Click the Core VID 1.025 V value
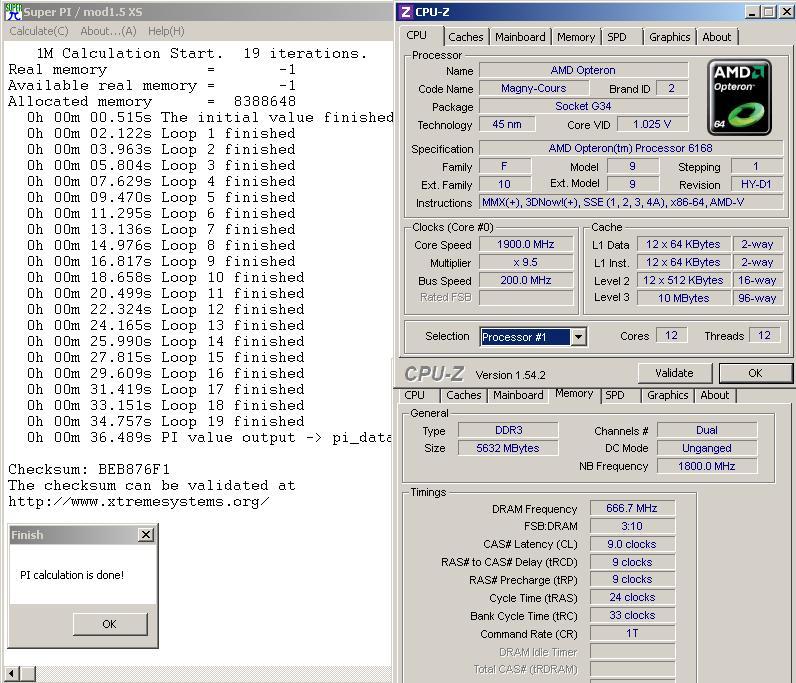Screen dimensions: 796x683 coord(652,124)
